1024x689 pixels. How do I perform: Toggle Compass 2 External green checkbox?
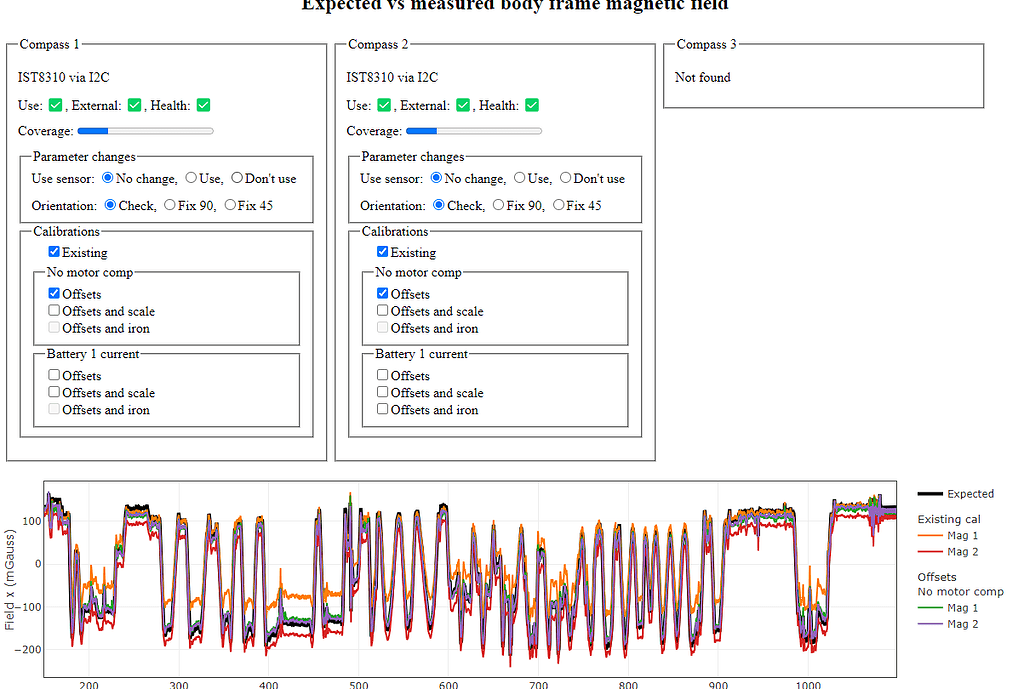pyautogui.click(x=463, y=105)
